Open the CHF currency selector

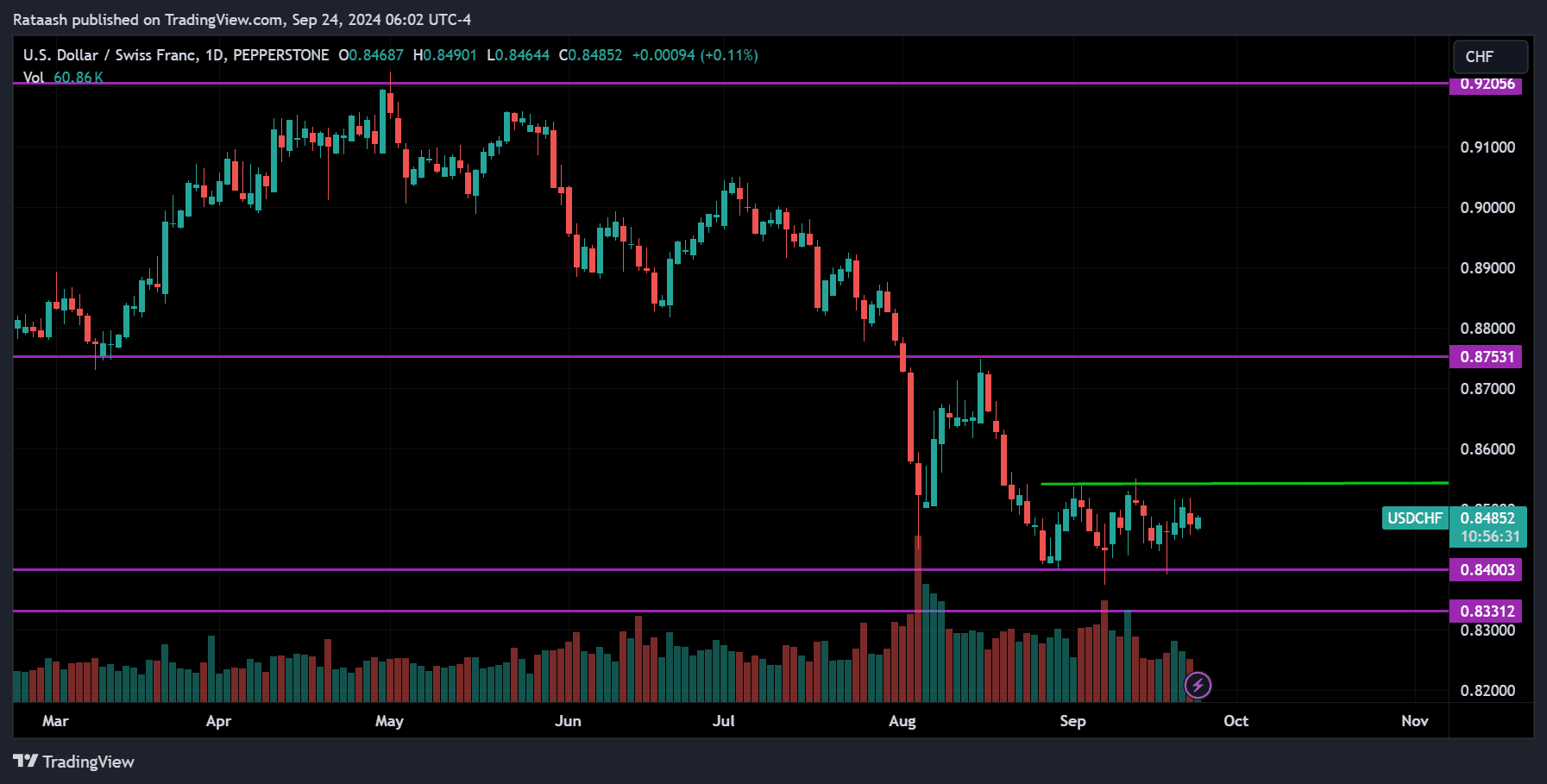(x=1490, y=57)
